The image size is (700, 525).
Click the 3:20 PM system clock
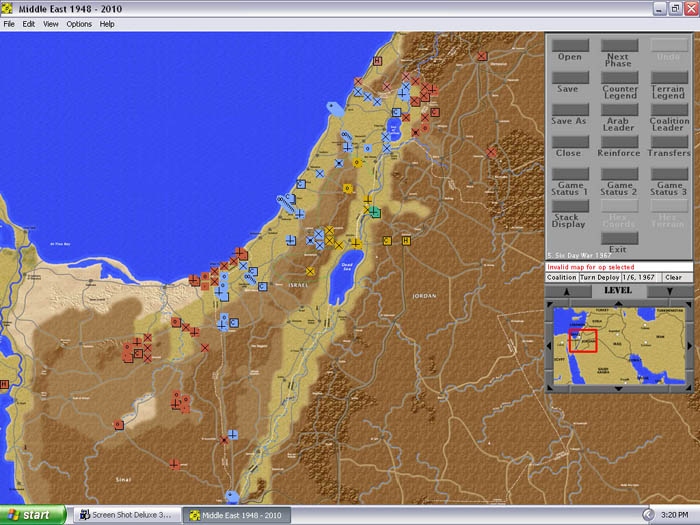pyautogui.click(x=674, y=515)
